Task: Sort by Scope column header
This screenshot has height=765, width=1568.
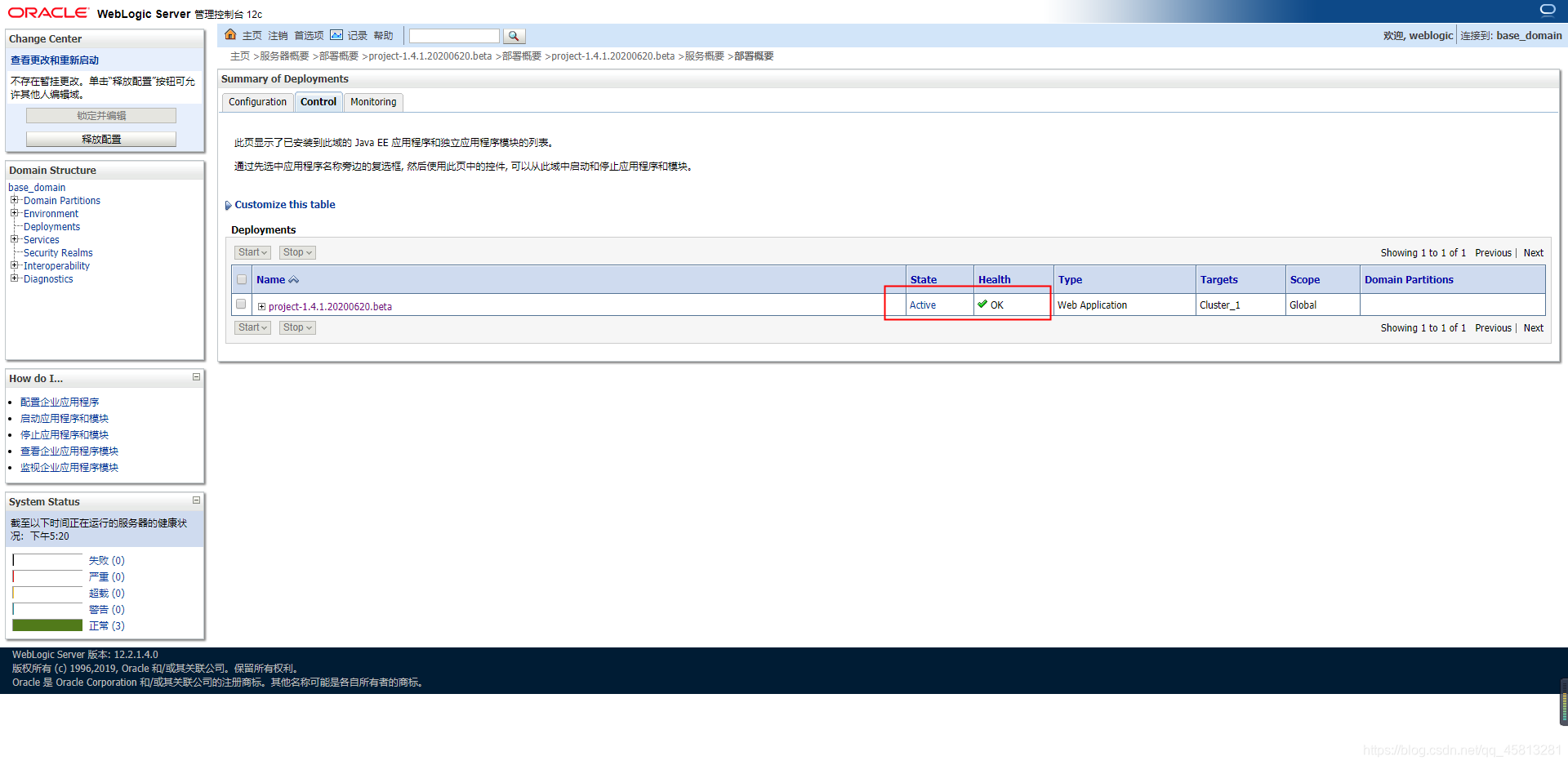Action: tap(1304, 280)
